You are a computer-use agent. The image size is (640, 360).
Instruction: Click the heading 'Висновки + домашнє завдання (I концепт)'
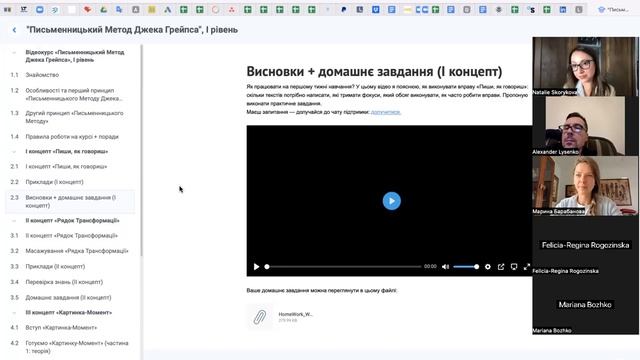pos(374,71)
